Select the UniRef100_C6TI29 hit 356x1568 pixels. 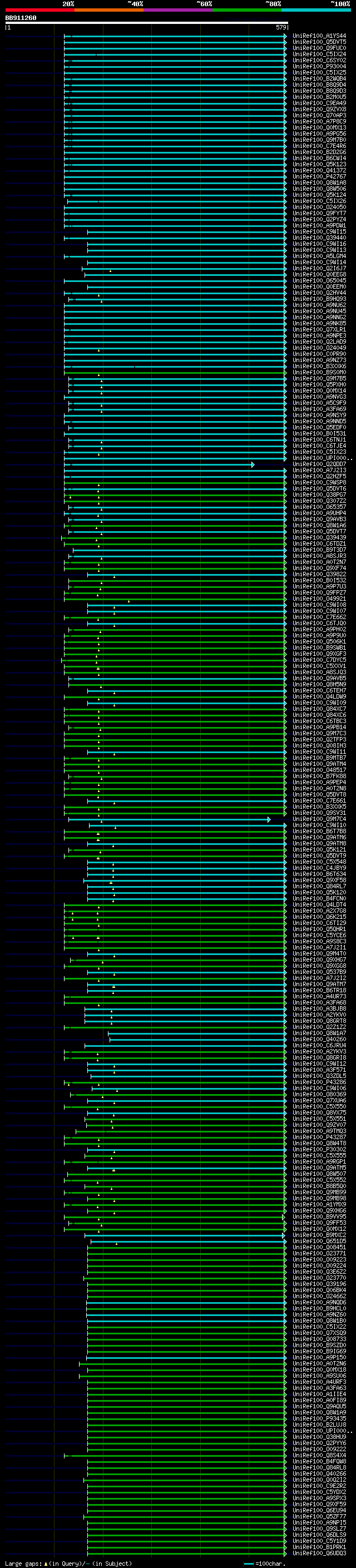pos(319,923)
